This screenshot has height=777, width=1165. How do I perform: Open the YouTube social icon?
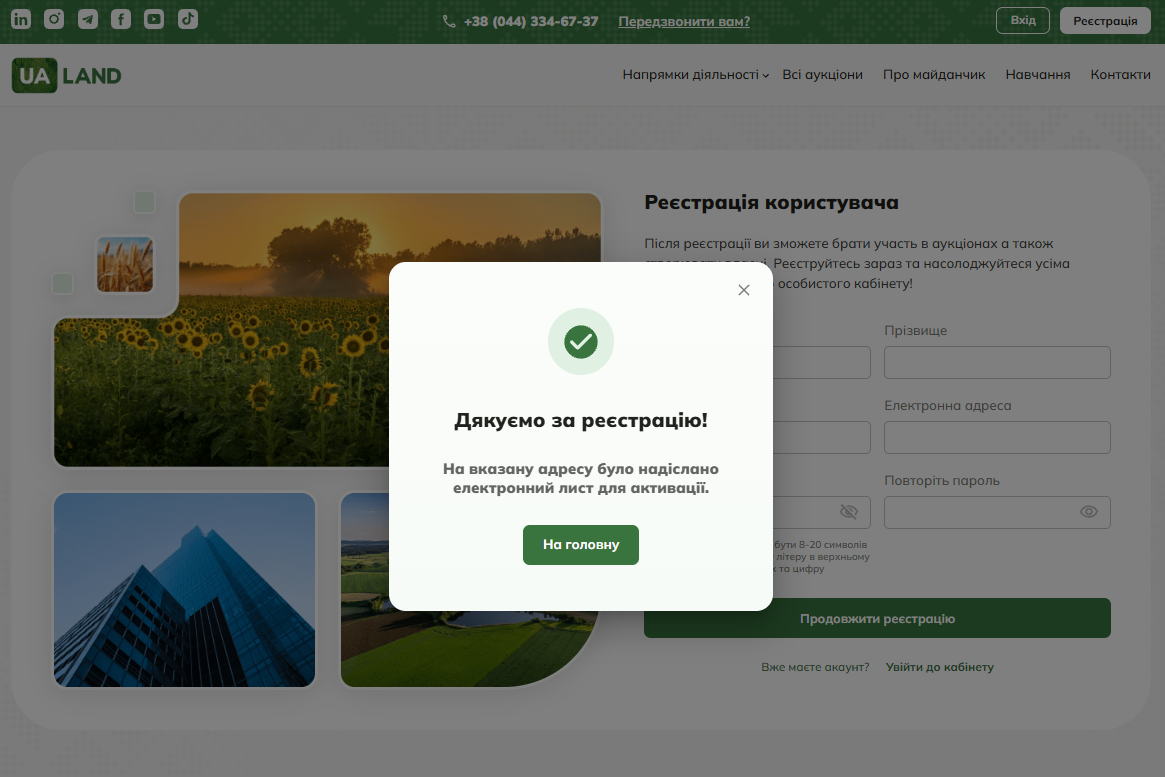[x=154, y=19]
